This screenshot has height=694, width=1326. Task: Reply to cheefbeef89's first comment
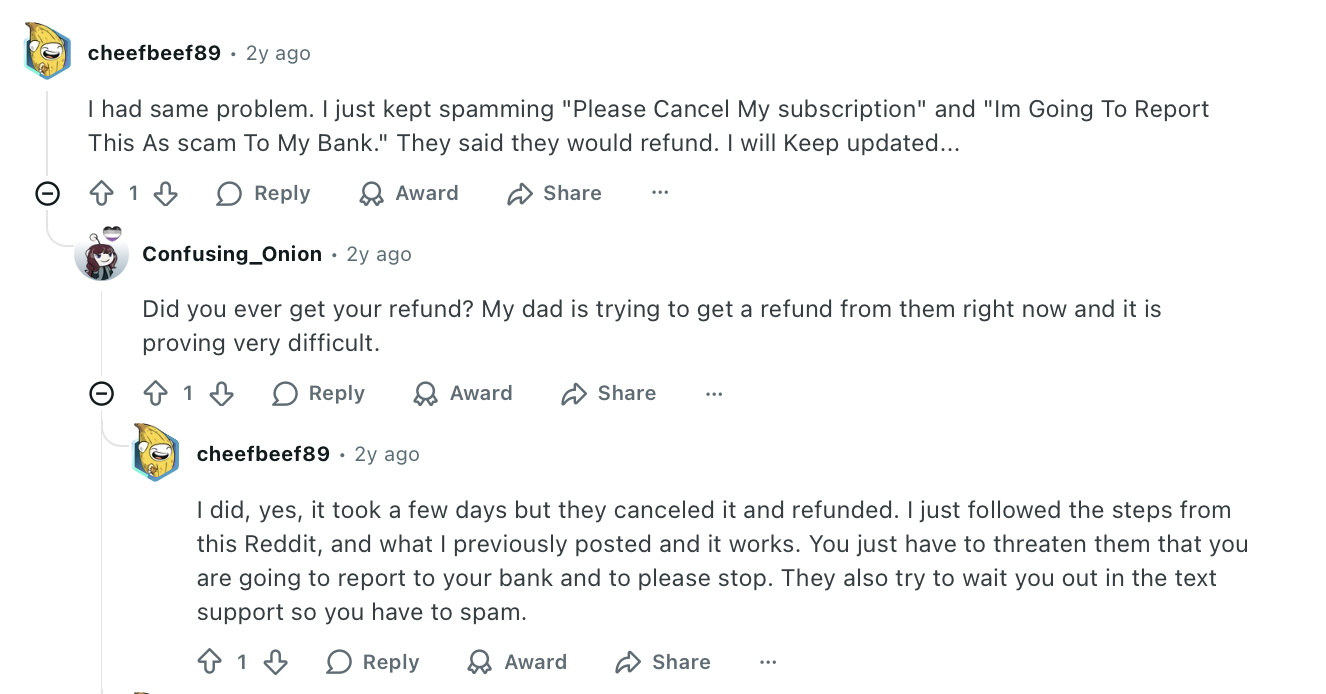coord(264,193)
